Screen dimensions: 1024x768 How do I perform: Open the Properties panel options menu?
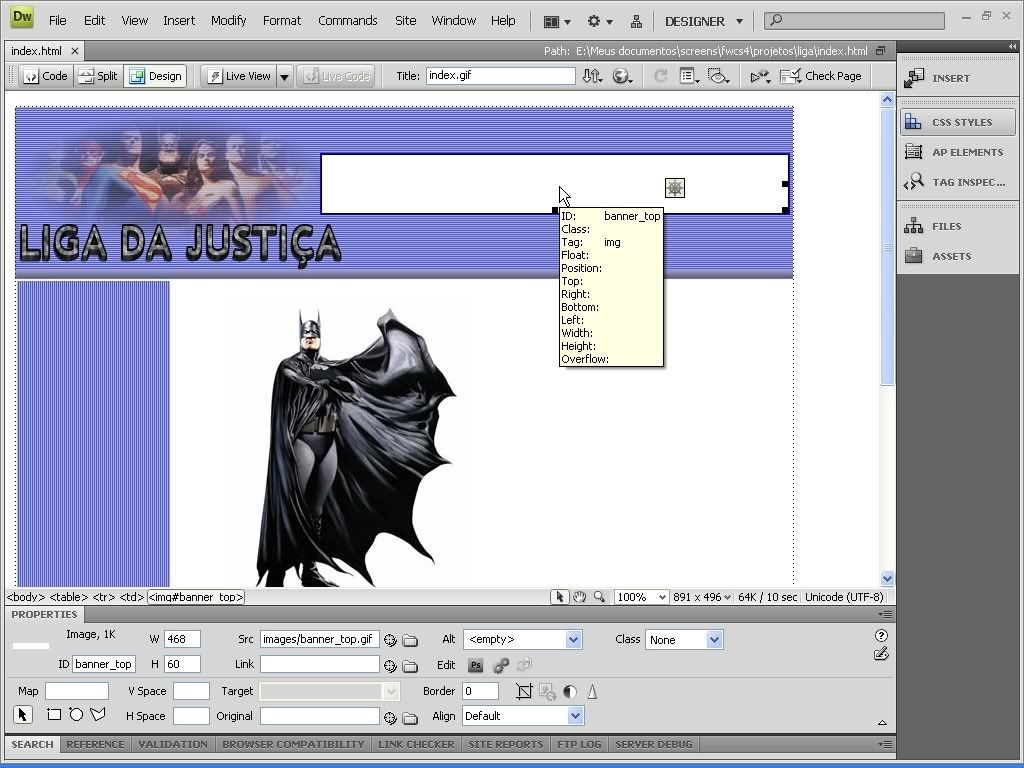(885, 615)
